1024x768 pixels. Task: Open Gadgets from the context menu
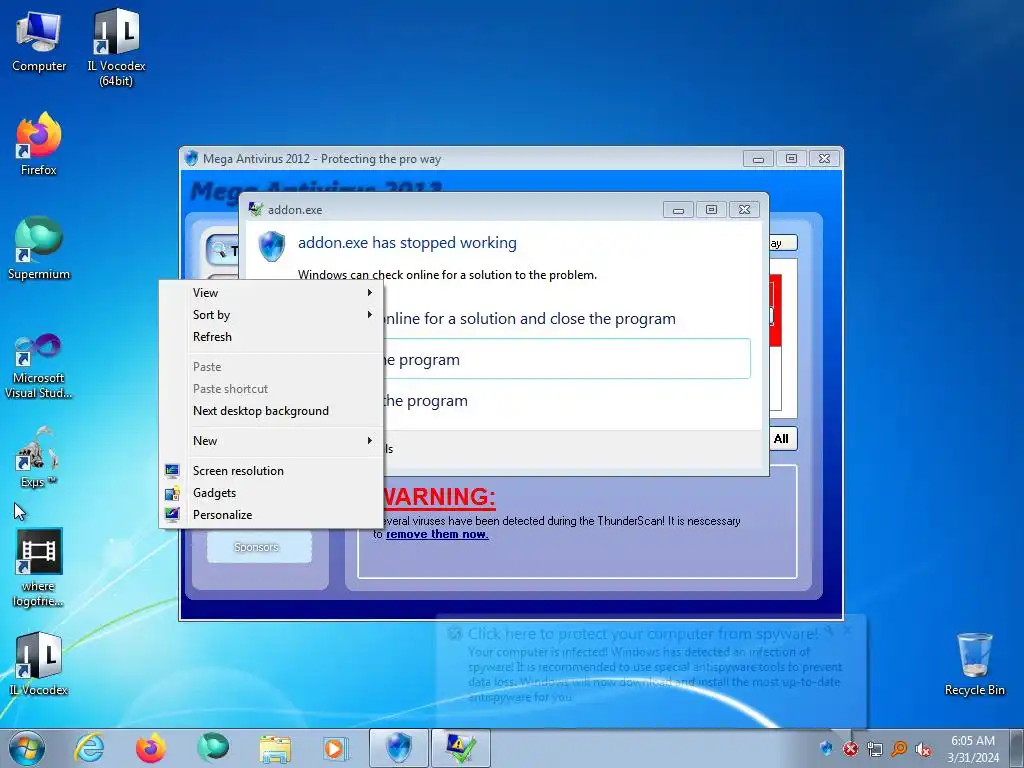271,493
